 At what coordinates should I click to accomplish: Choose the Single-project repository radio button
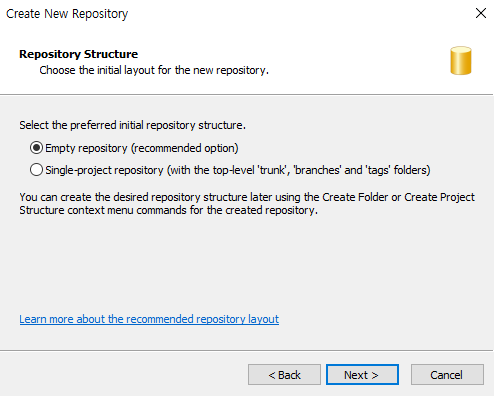coord(36,170)
